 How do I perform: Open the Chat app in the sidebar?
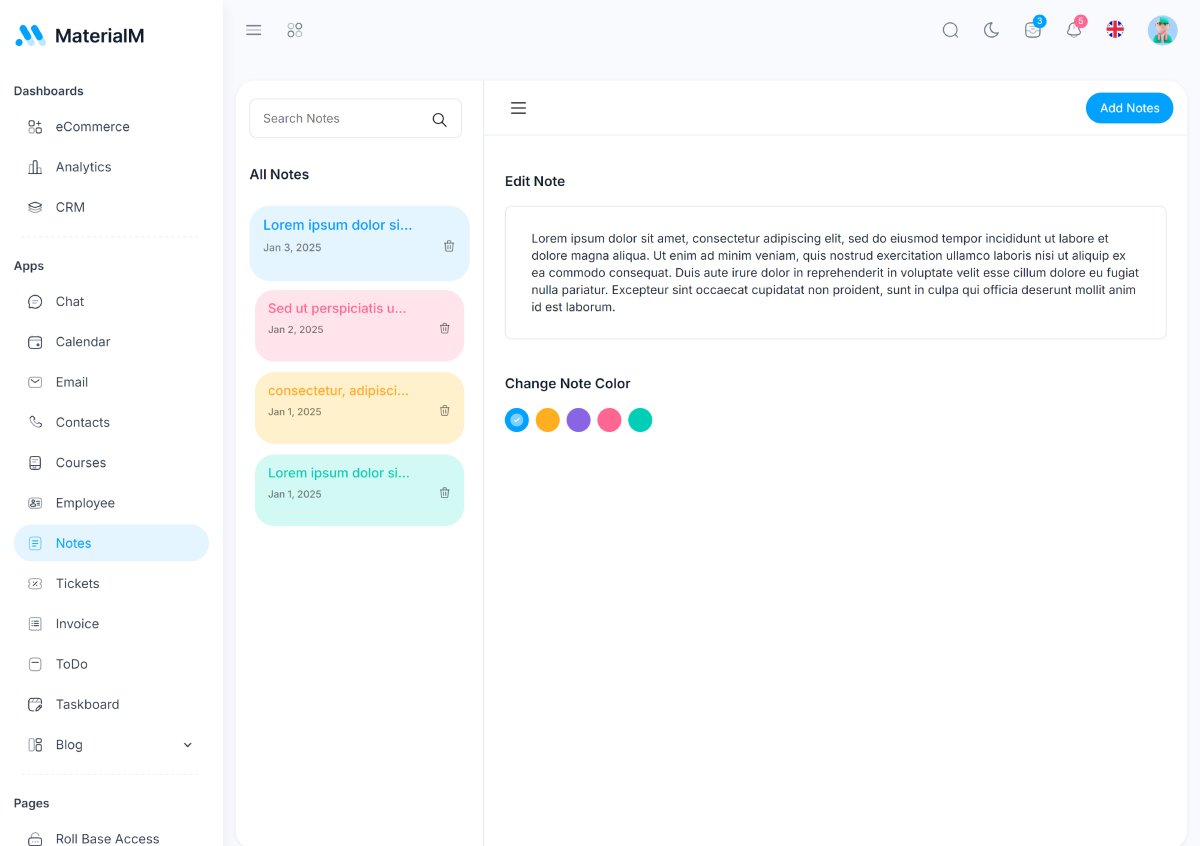[x=69, y=301]
